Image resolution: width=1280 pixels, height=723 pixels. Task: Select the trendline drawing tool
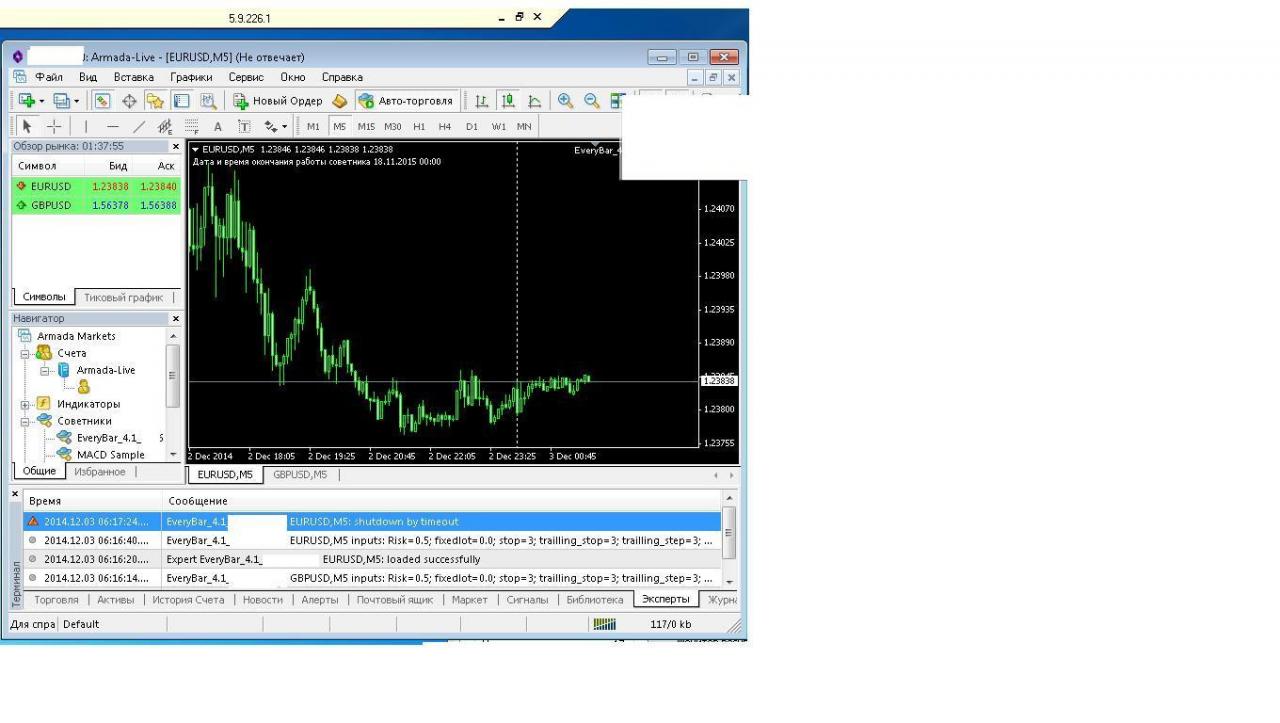click(139, 127)
